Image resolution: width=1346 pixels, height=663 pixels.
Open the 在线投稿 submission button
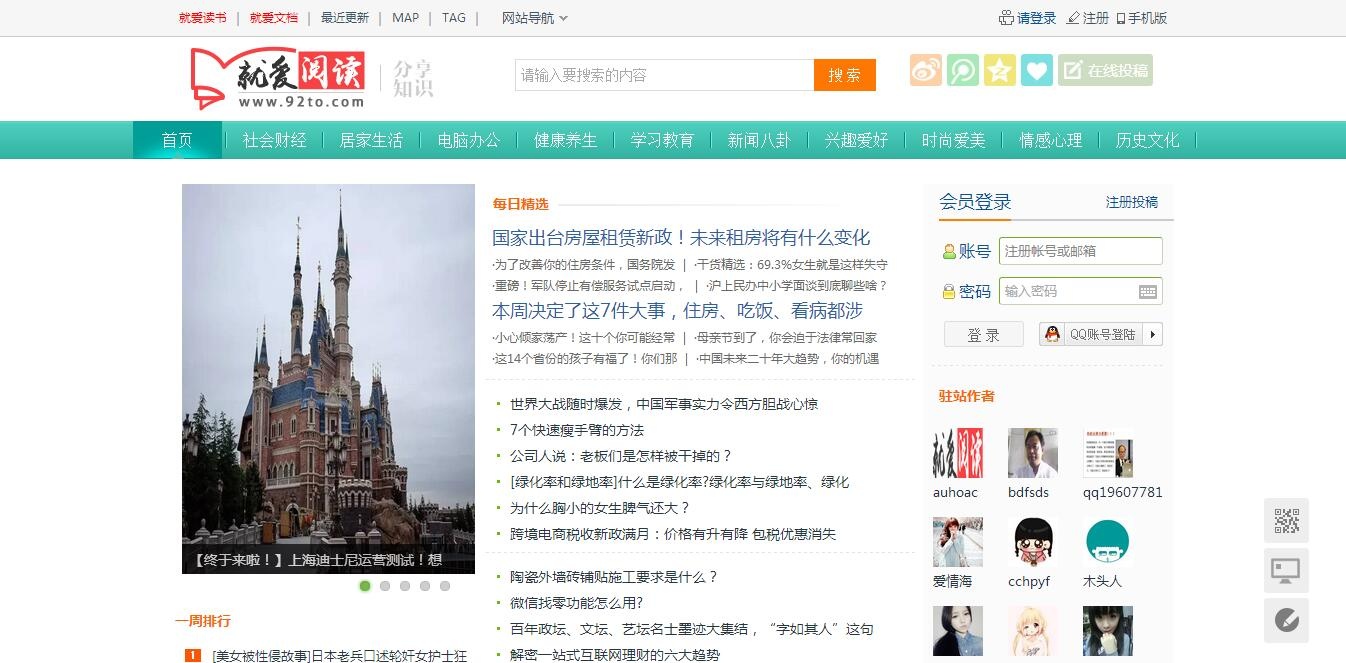(1105, 70)
